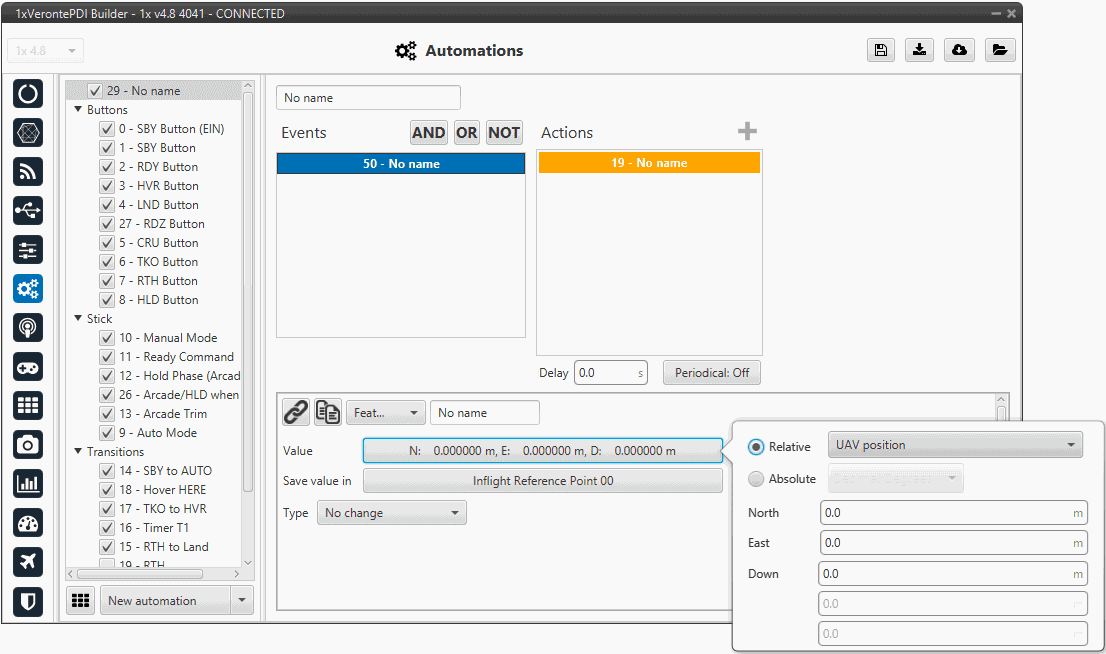Select the '50 - No name' event
Image resolution: width=1106 pixels, height=654 pixels.
pyautogui.click(x=401, y=163)
